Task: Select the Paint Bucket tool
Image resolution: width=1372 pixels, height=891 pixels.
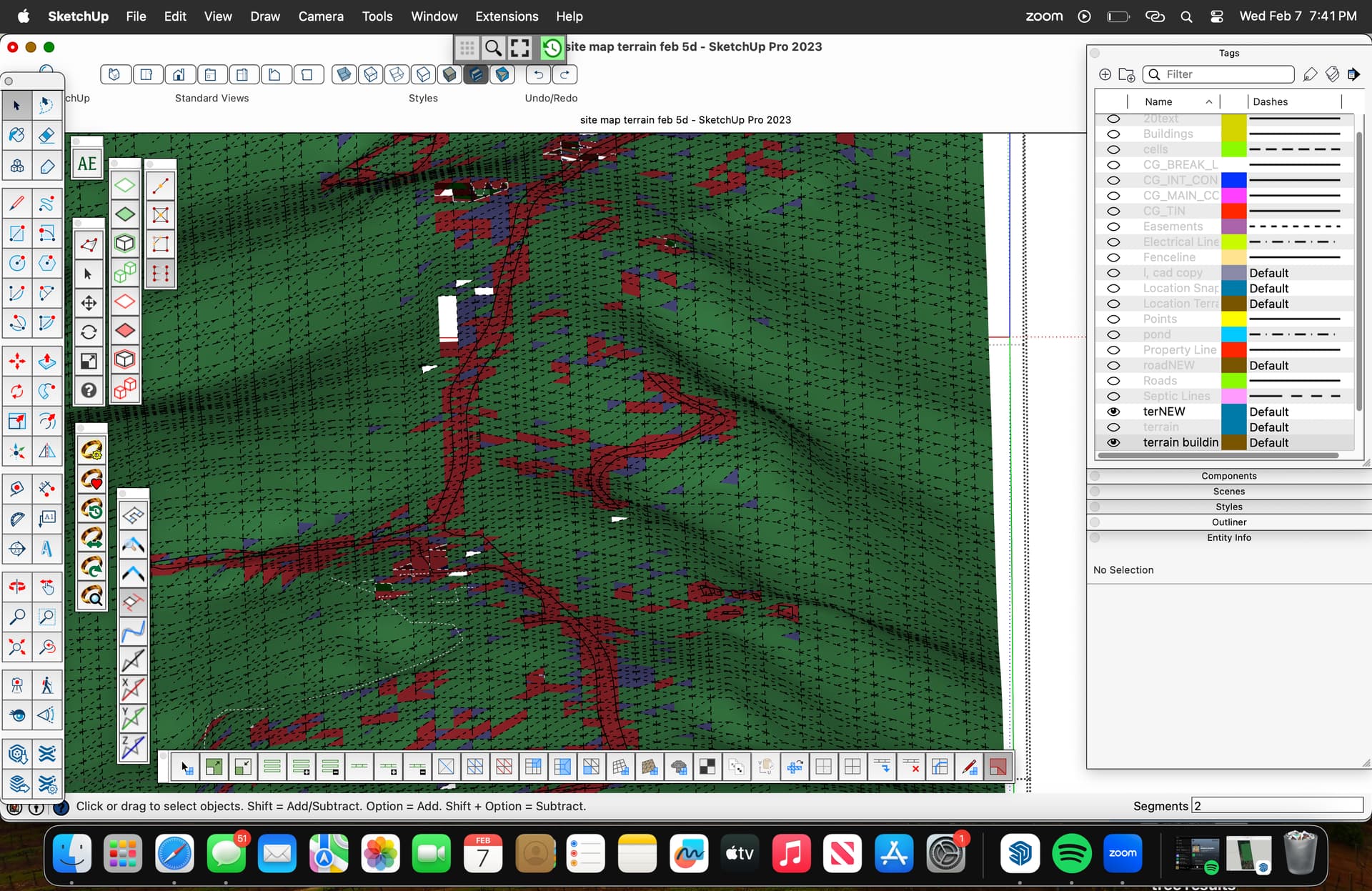Action: pos(17,134)
